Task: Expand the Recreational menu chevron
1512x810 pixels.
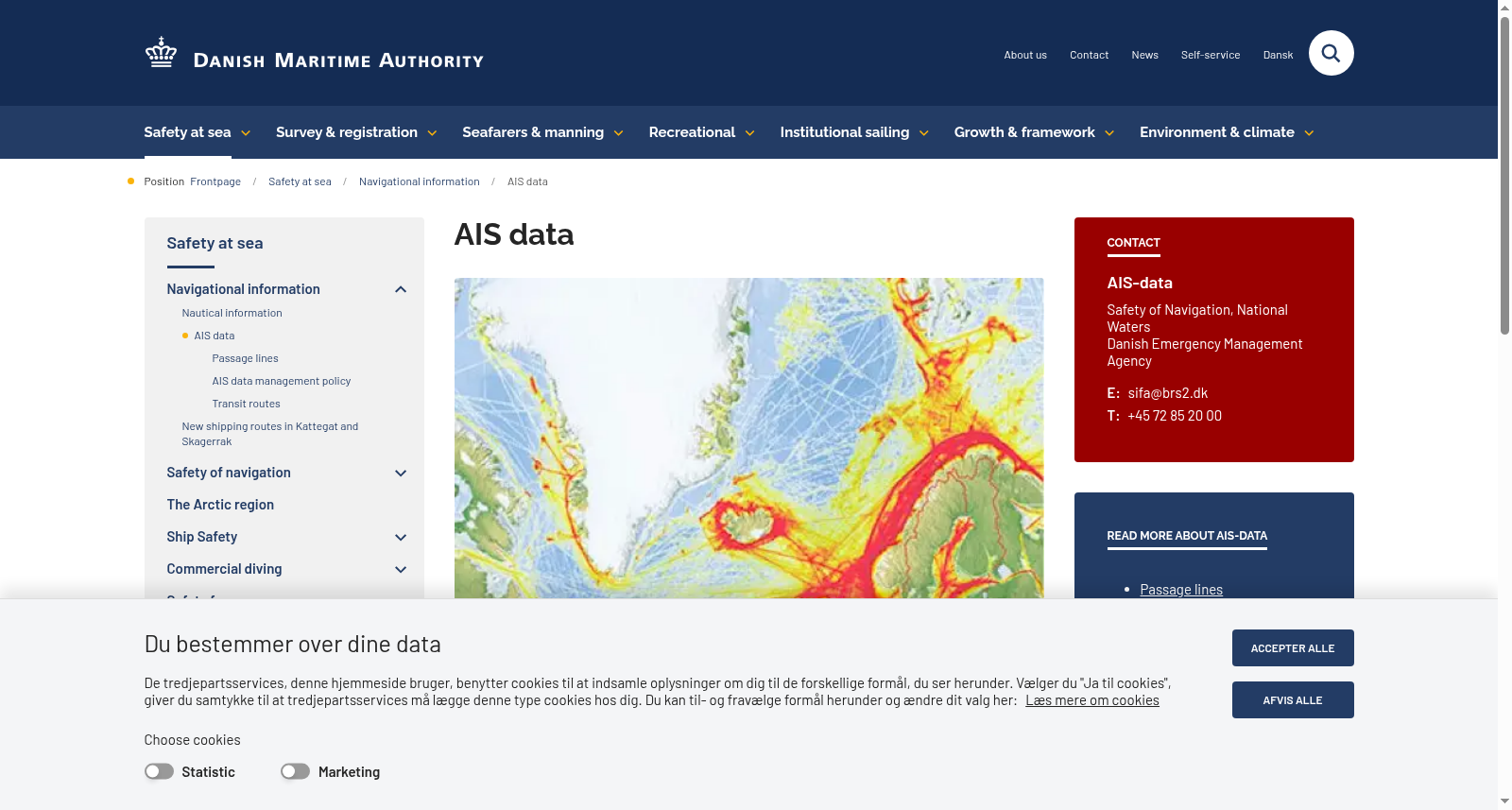Action: pyautogui.click(x=750, y=133)
